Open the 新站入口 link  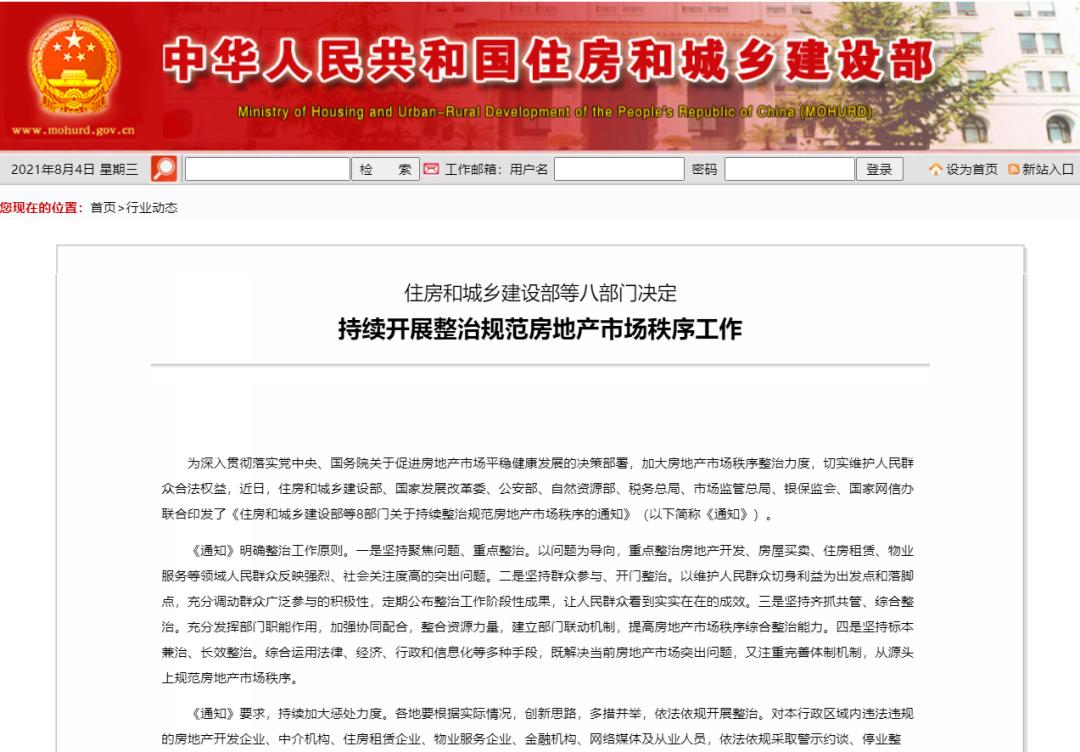pos(1048,169)
